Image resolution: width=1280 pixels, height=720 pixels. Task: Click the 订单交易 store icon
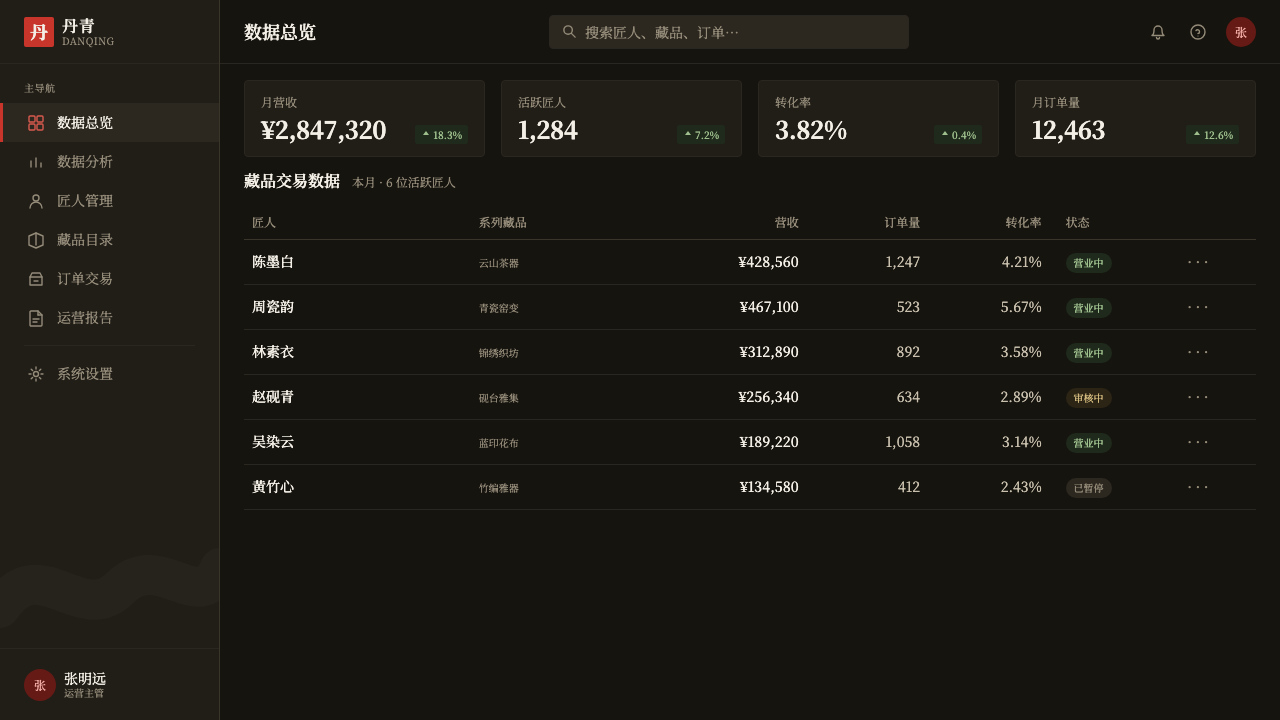coord(36,279)
